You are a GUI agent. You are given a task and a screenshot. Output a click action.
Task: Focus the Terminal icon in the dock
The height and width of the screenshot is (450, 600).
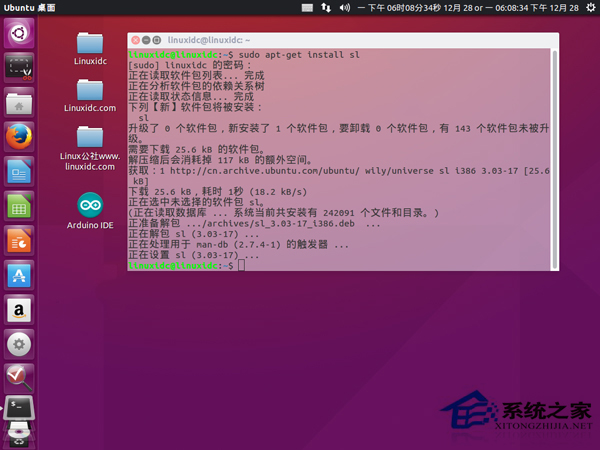pos(19,408)
